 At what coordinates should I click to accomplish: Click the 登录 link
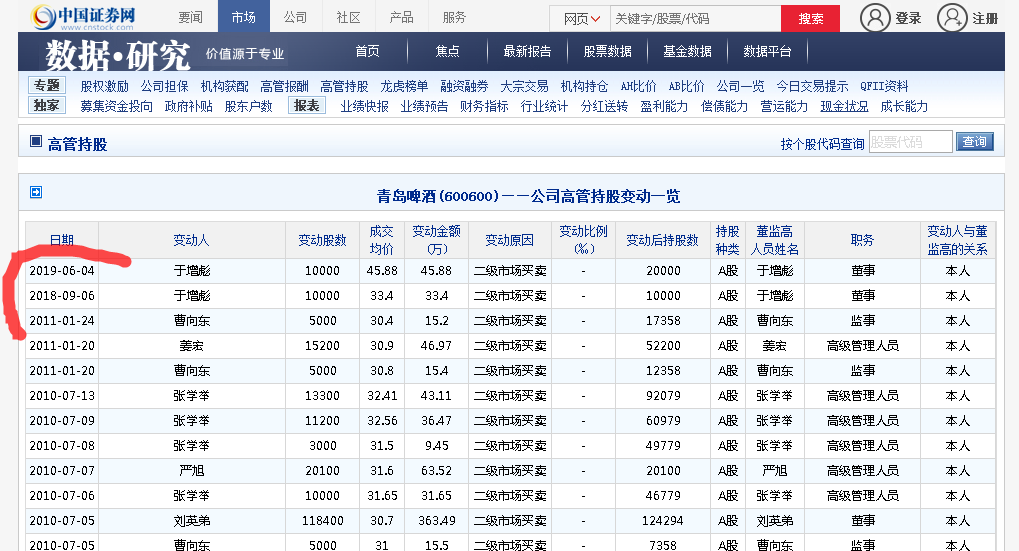[x=908, y=18]
